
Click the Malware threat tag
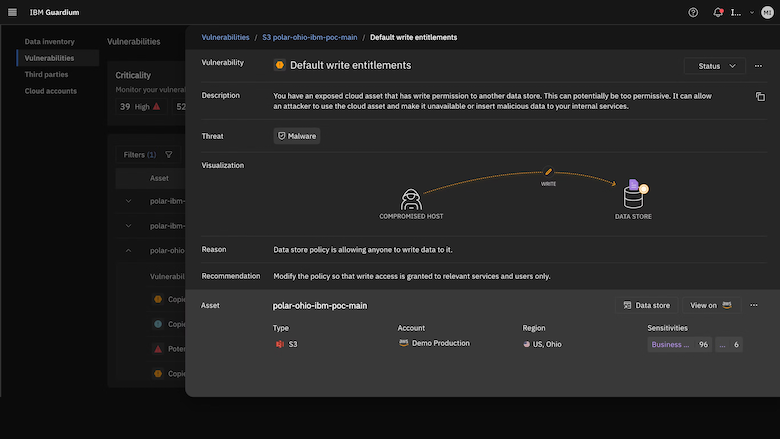(x=296, y=136)
